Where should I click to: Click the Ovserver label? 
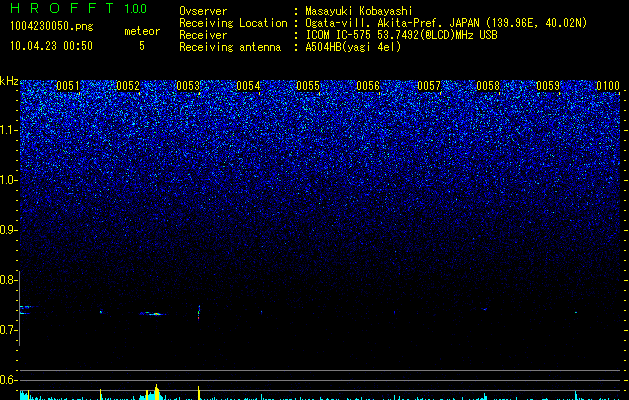[x=203, y=11]
